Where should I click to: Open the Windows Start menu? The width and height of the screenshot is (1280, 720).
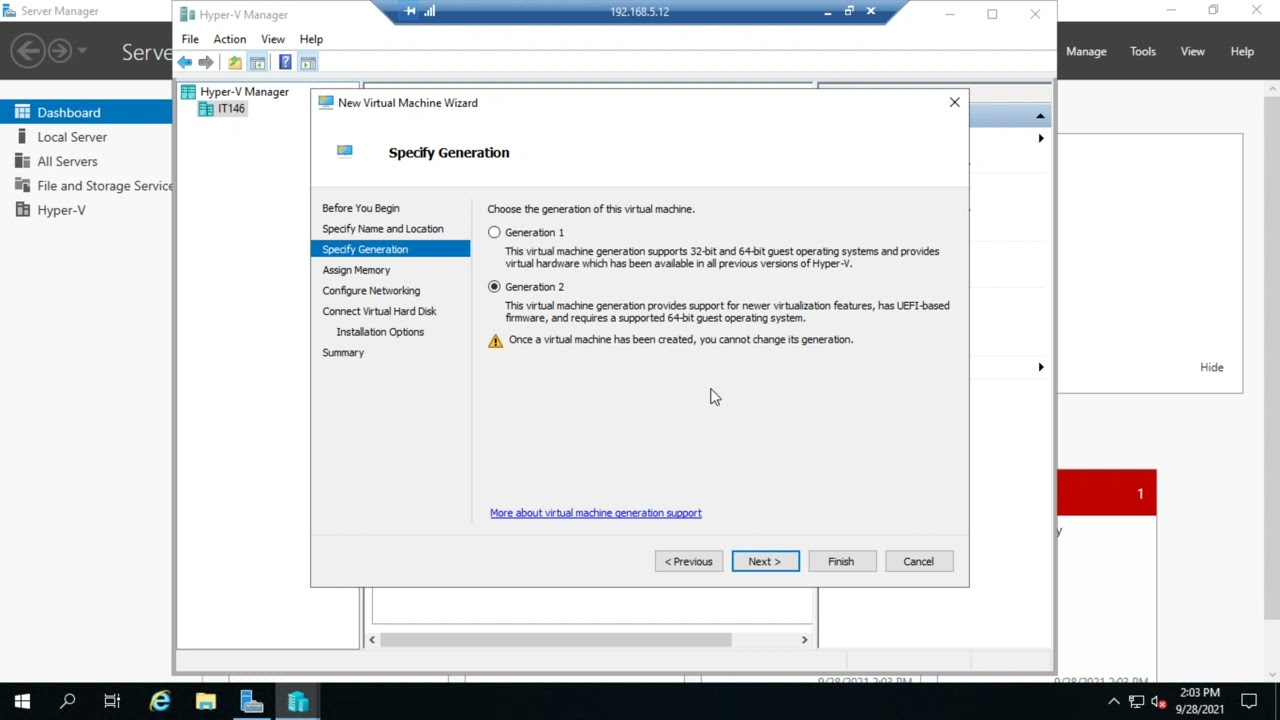tap(22, 702)
